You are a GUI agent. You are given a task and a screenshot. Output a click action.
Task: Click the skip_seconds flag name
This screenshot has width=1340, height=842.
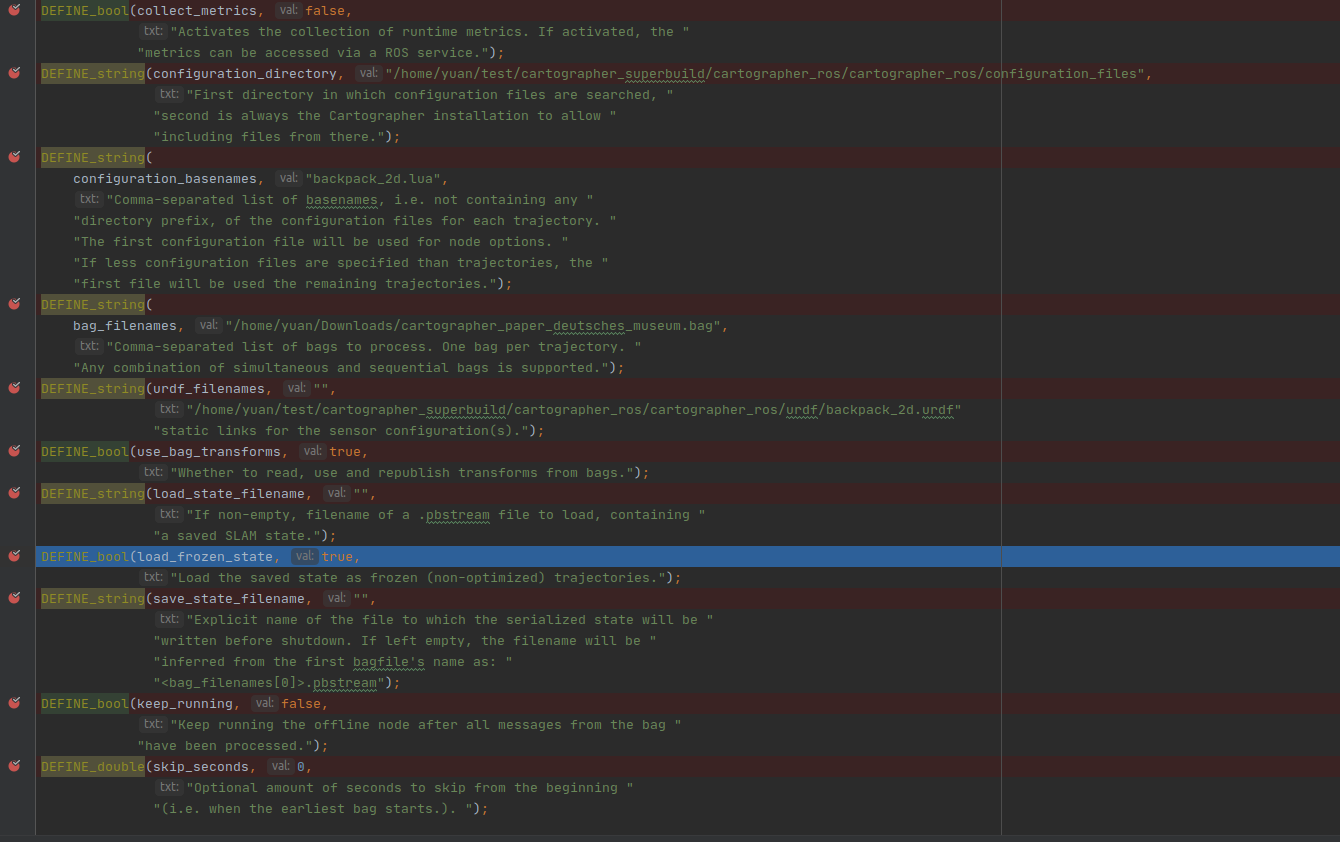[x=201, y=766]
